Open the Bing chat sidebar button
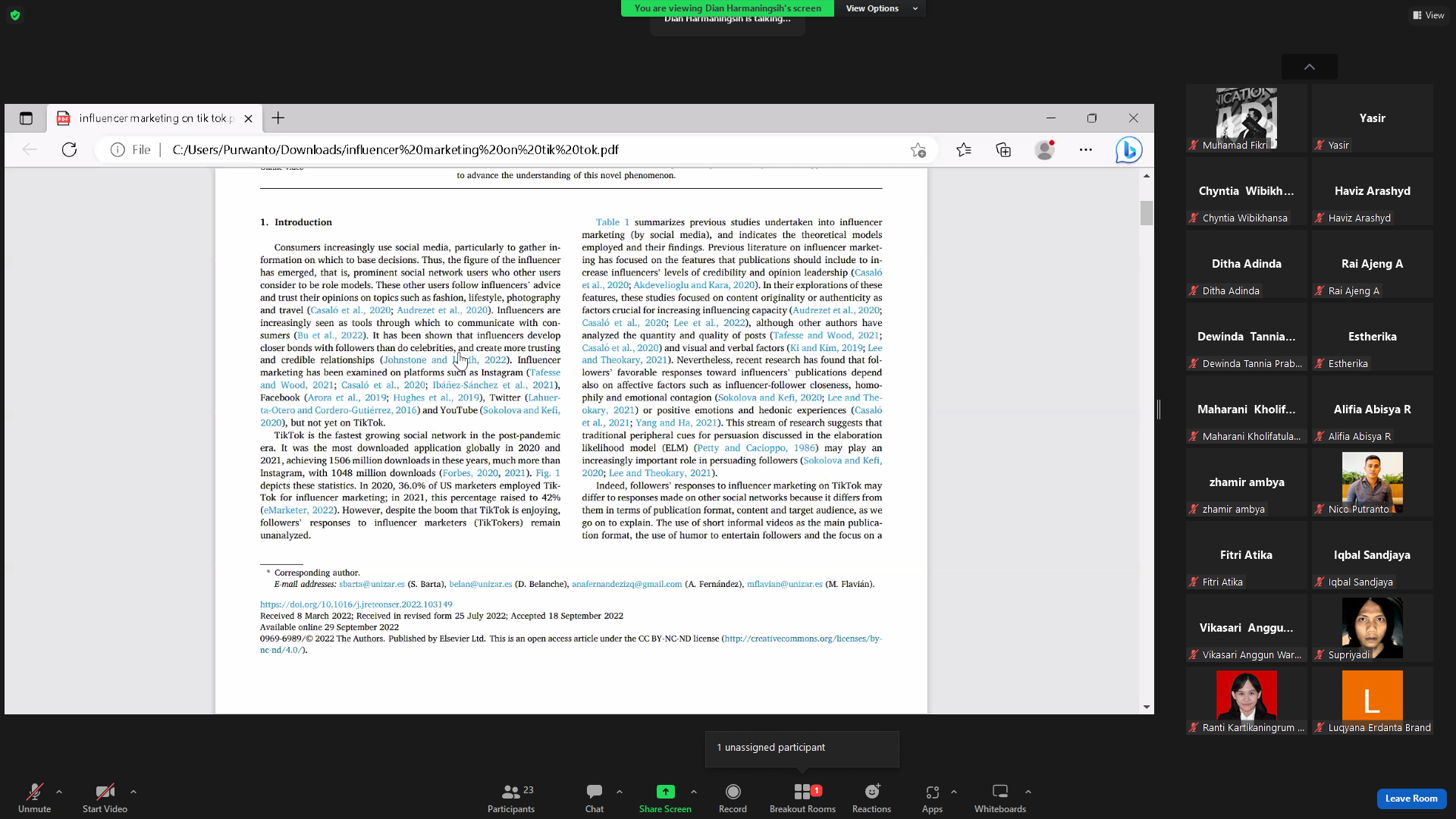This screenshot has height=819, width=1456. pyautogui.click(x=1128, y=149)
